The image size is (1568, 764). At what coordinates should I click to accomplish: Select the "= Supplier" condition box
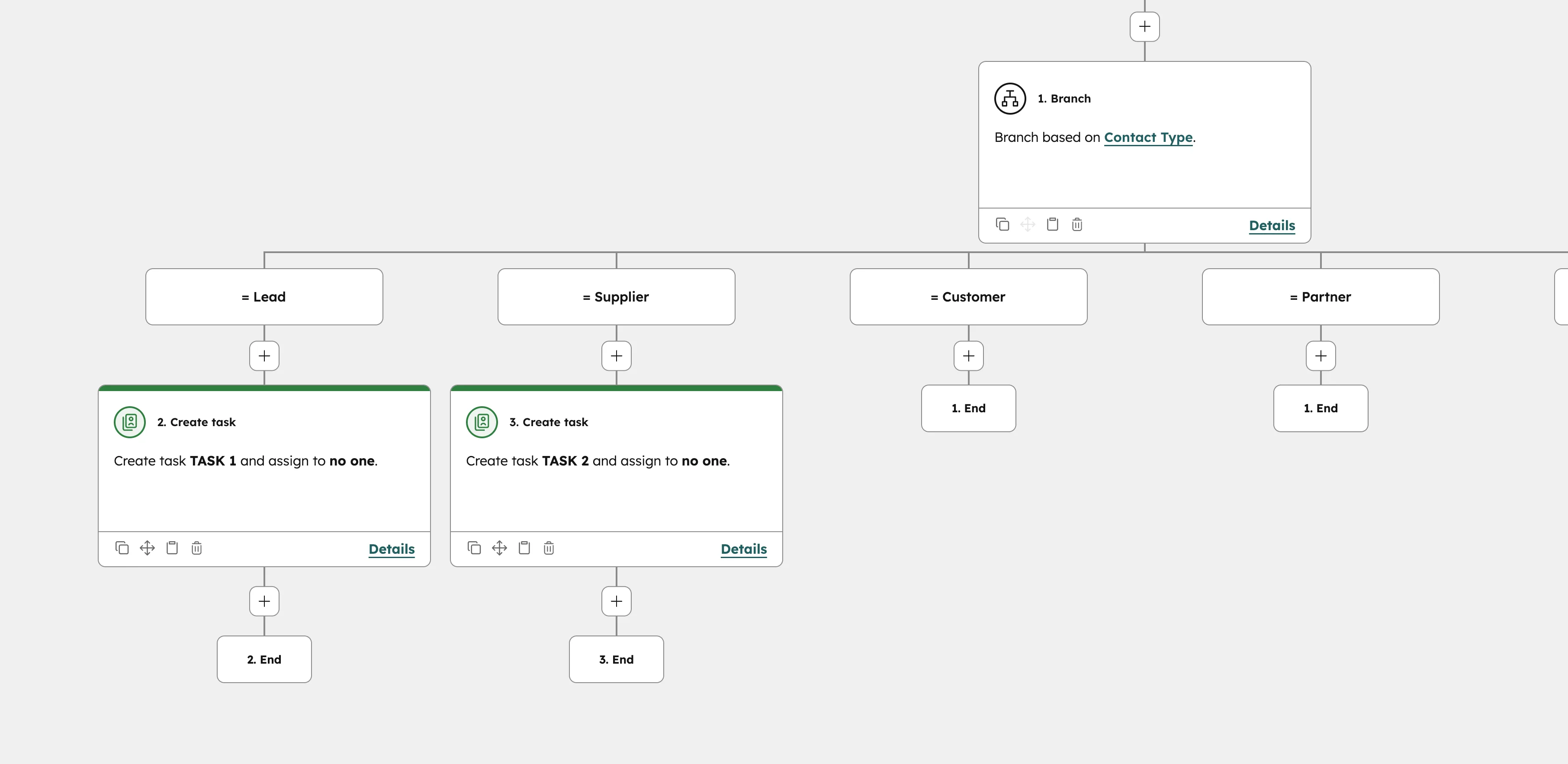[616, 296]
